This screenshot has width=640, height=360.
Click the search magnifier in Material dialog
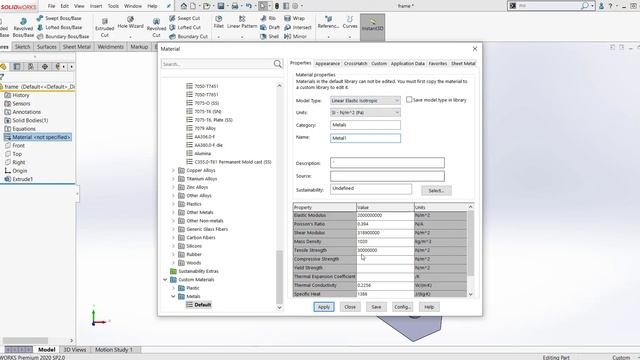coord(278,64)
